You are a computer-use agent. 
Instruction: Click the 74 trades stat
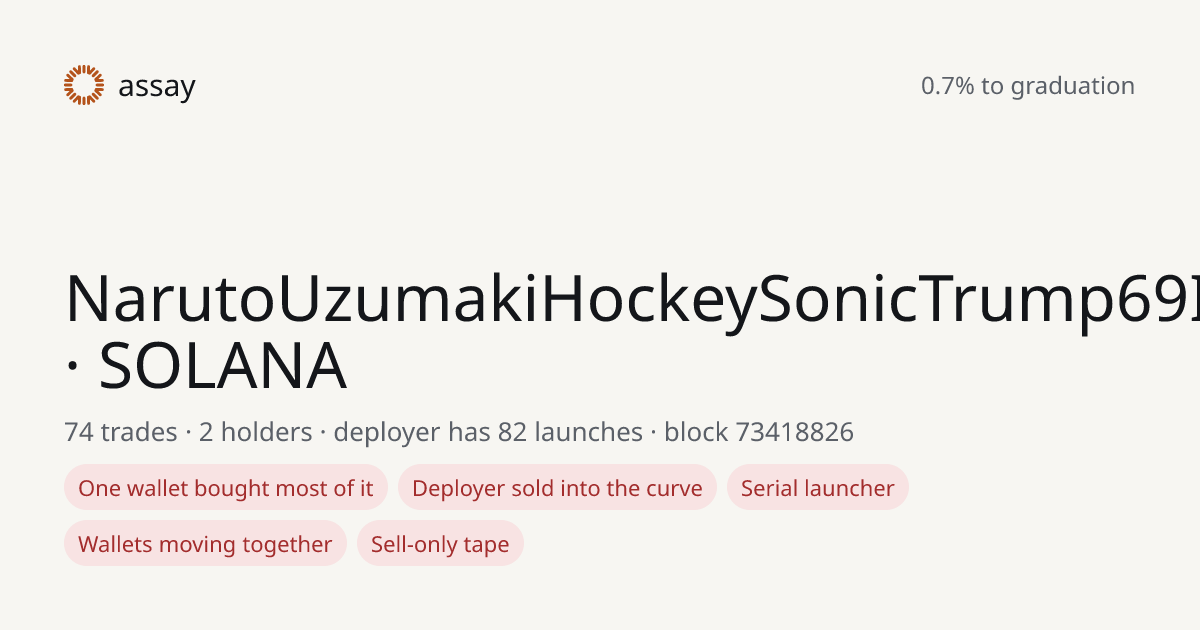pyautogui.click(x=120, y=432)
